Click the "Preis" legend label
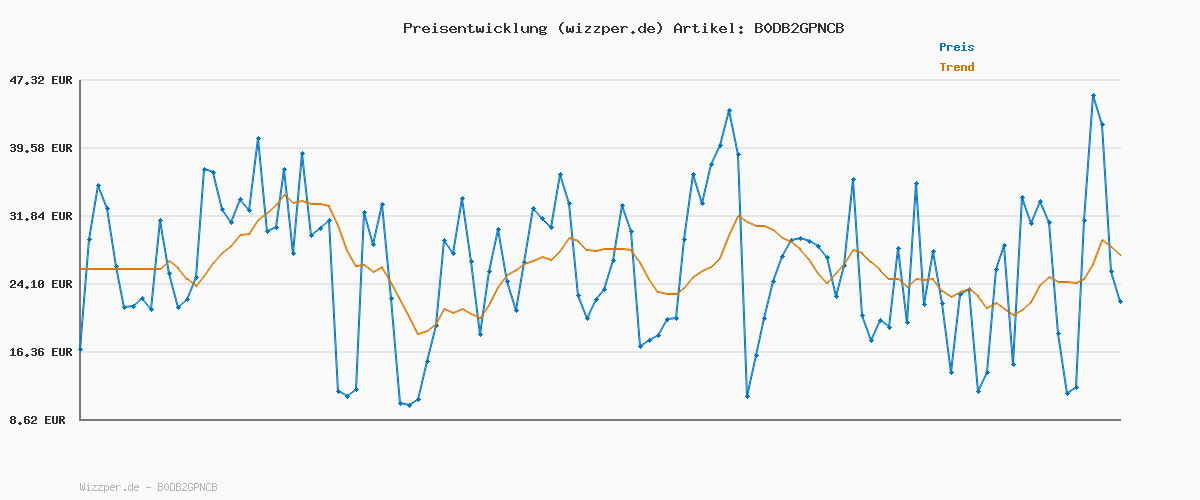The image size is (1200, 500). point(956,47)
